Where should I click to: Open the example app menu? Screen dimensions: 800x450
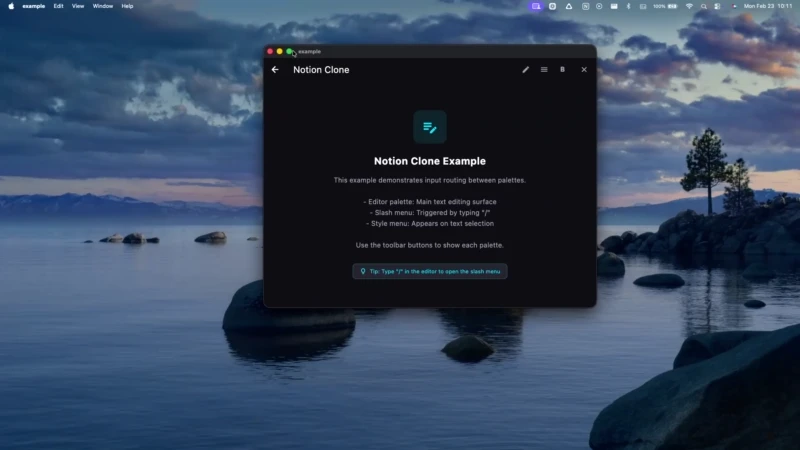[34, 6]
